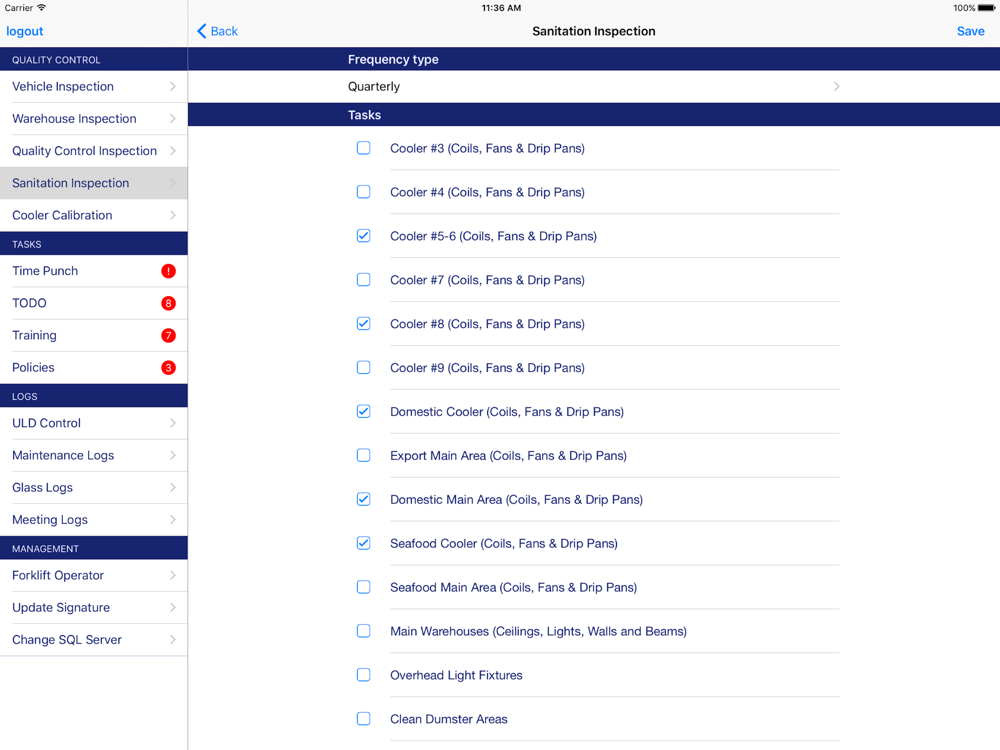1000x750 pixels.
Task: Open ULD Control logs
Action: [94, 423]
